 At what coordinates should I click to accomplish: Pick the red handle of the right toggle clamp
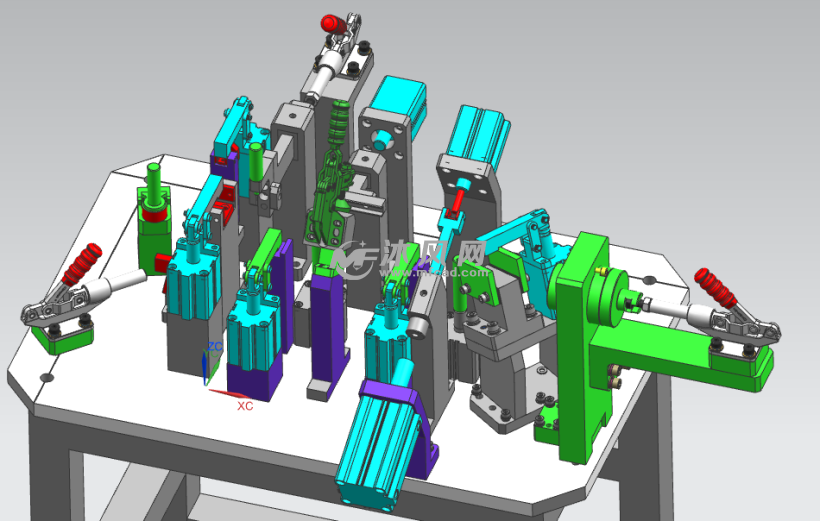coord(715,287)
